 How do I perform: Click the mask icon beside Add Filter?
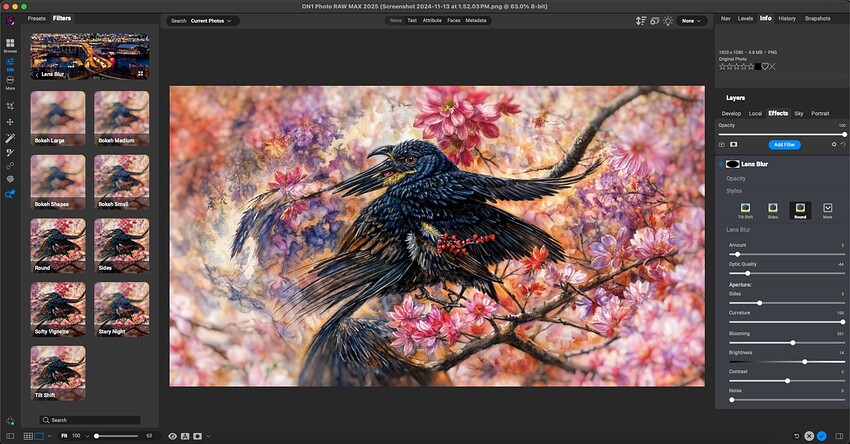[x=733, y=145]
